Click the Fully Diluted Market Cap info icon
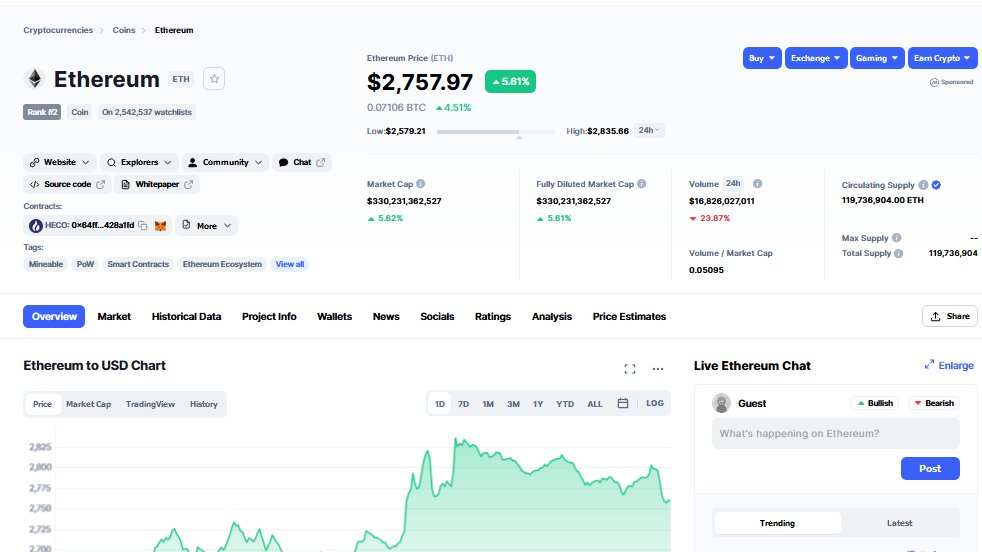 641,184
